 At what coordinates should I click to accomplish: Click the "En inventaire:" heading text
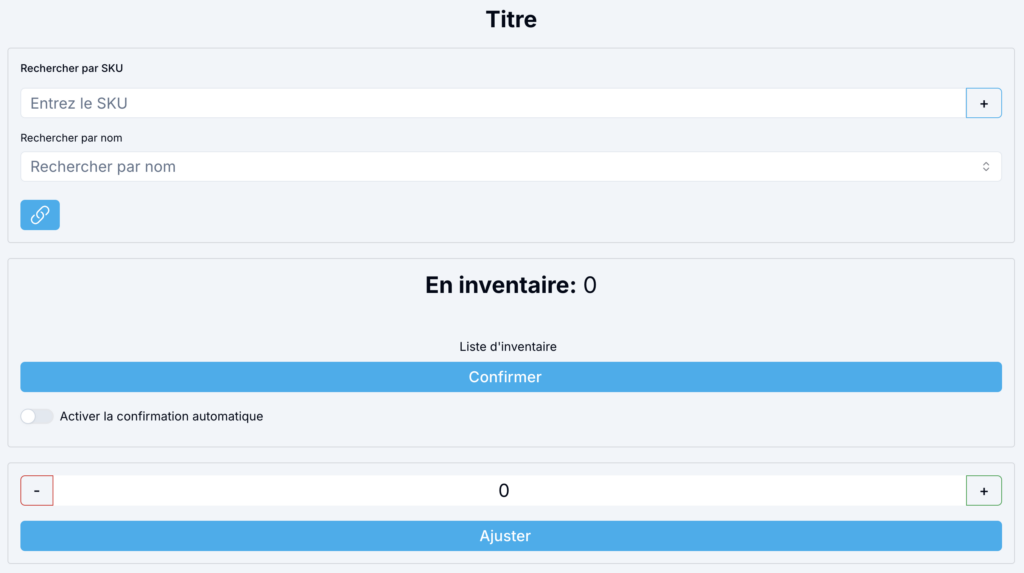click(500, 286)
